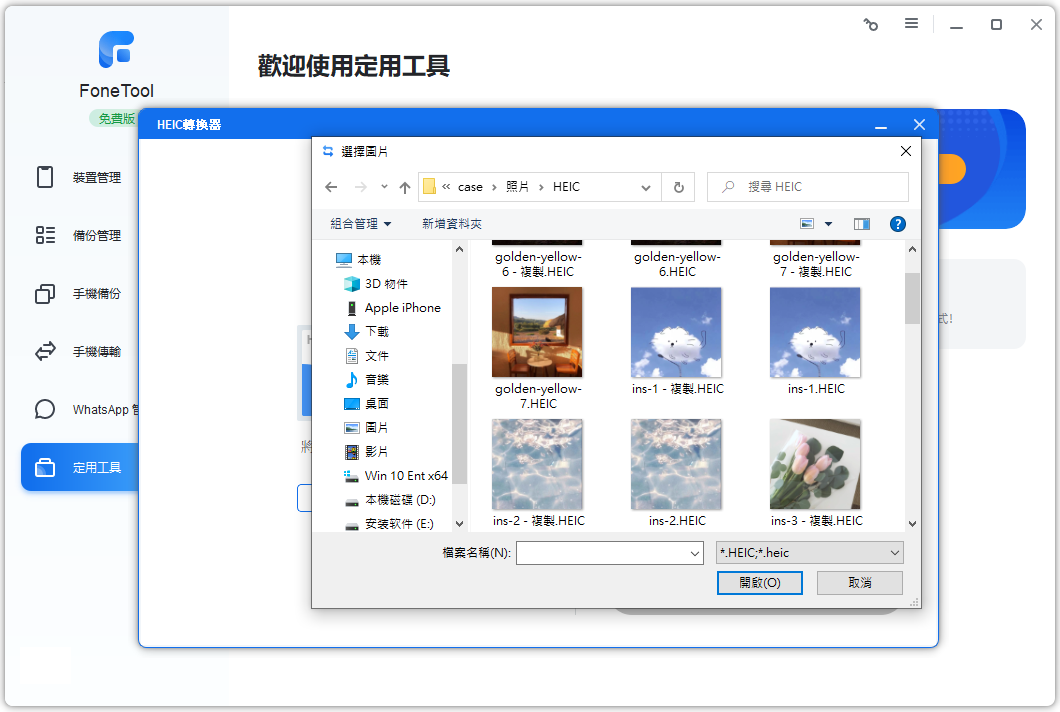Viewport: 1060px width, 712px height.
Task: Click the refresh folder icon
Action: pyautogui.click(x=678, y=187)
